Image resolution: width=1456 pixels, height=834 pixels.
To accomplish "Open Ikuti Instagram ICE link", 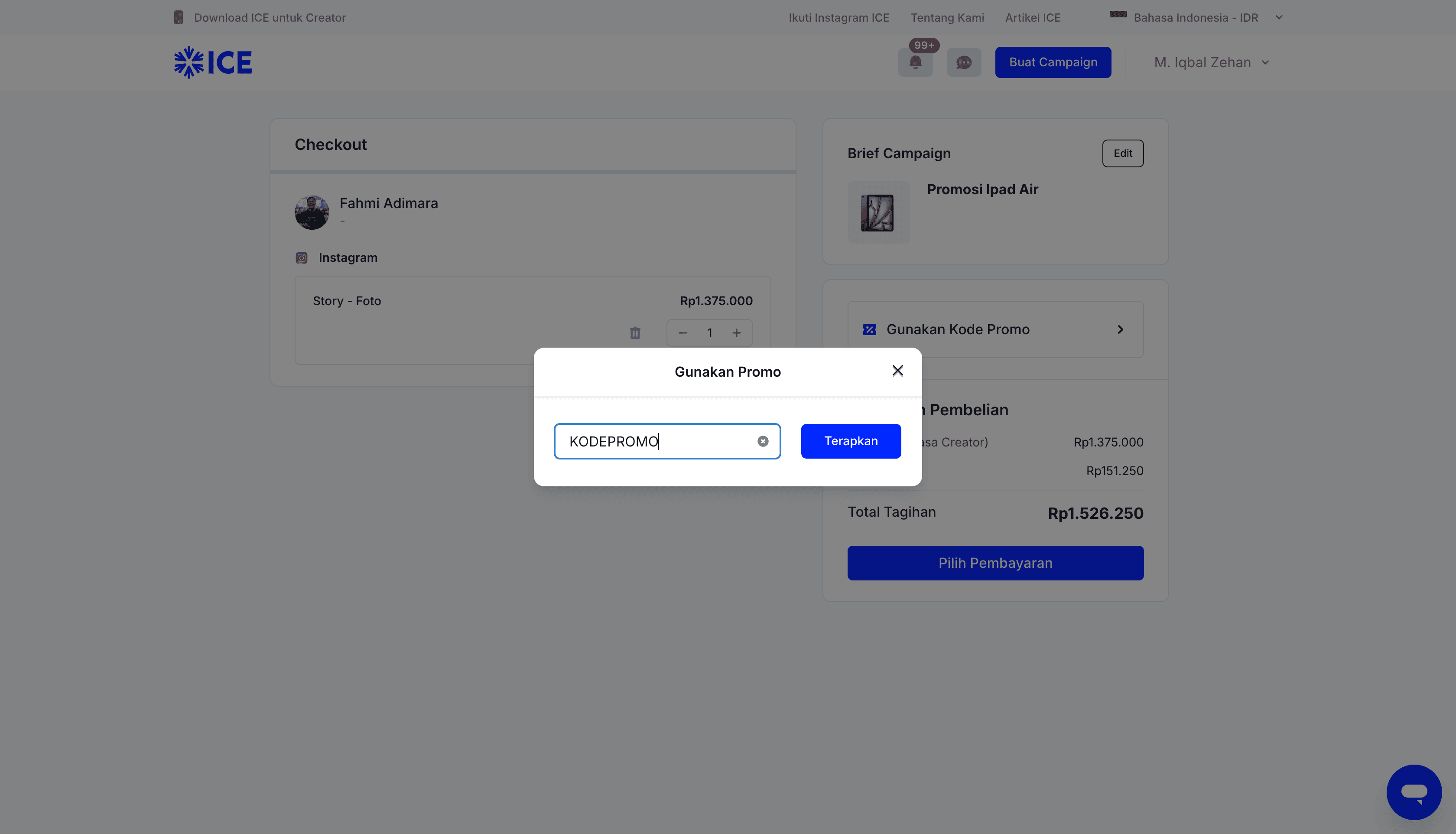I will click(x=839, y=17).
